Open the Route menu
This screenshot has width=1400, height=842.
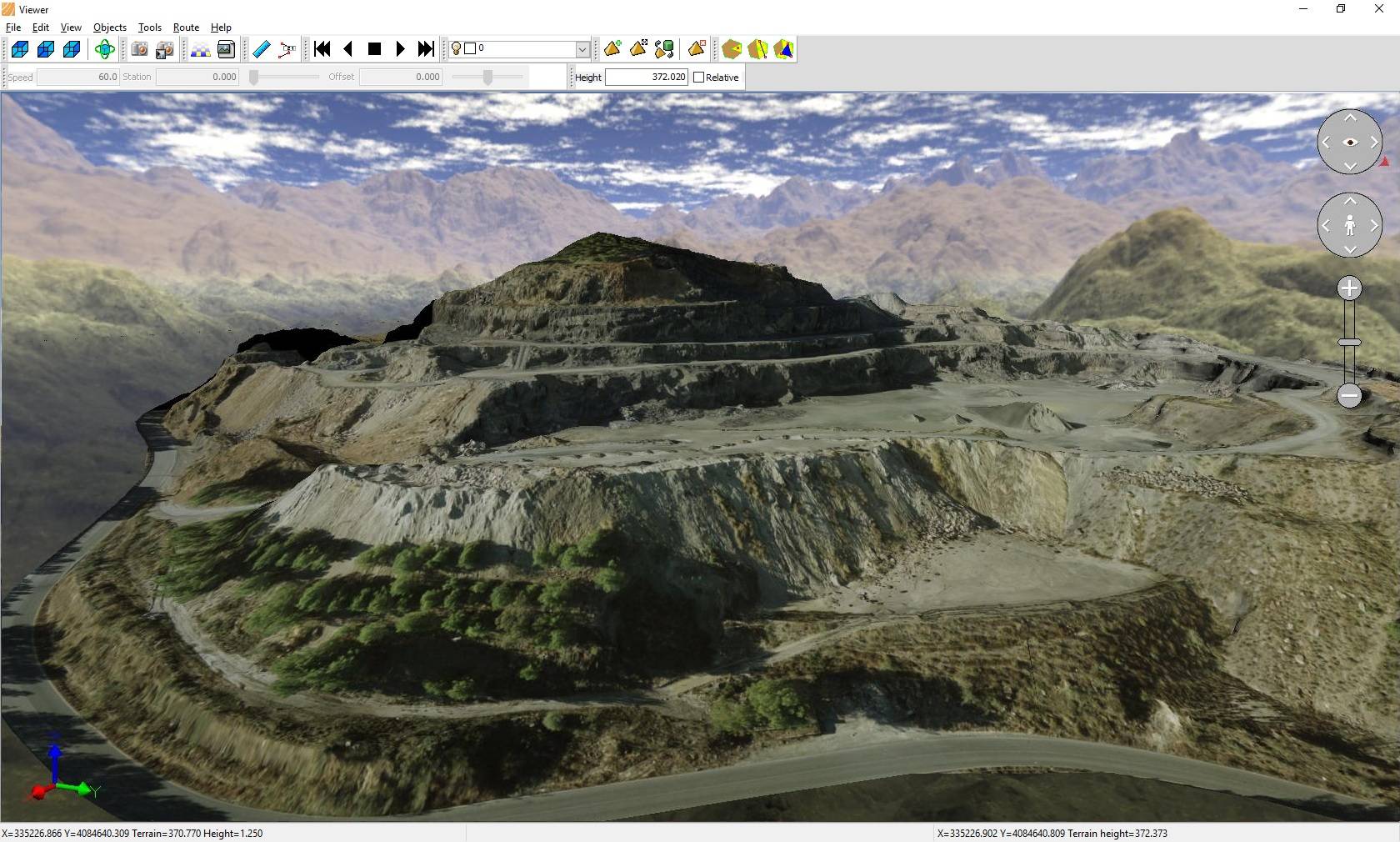tap(186, 28)
